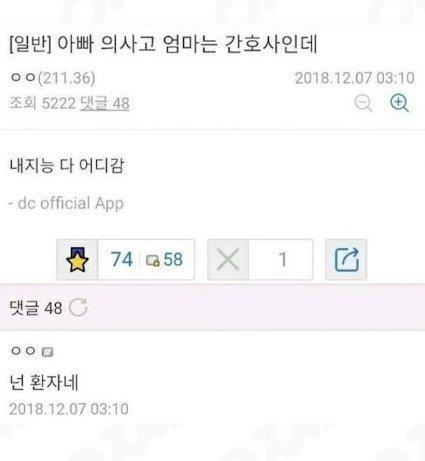Click the zoom-in magnifier icon
Image resolution: width=425 pixels, height=461 pixels.
(x=399, y=103)
